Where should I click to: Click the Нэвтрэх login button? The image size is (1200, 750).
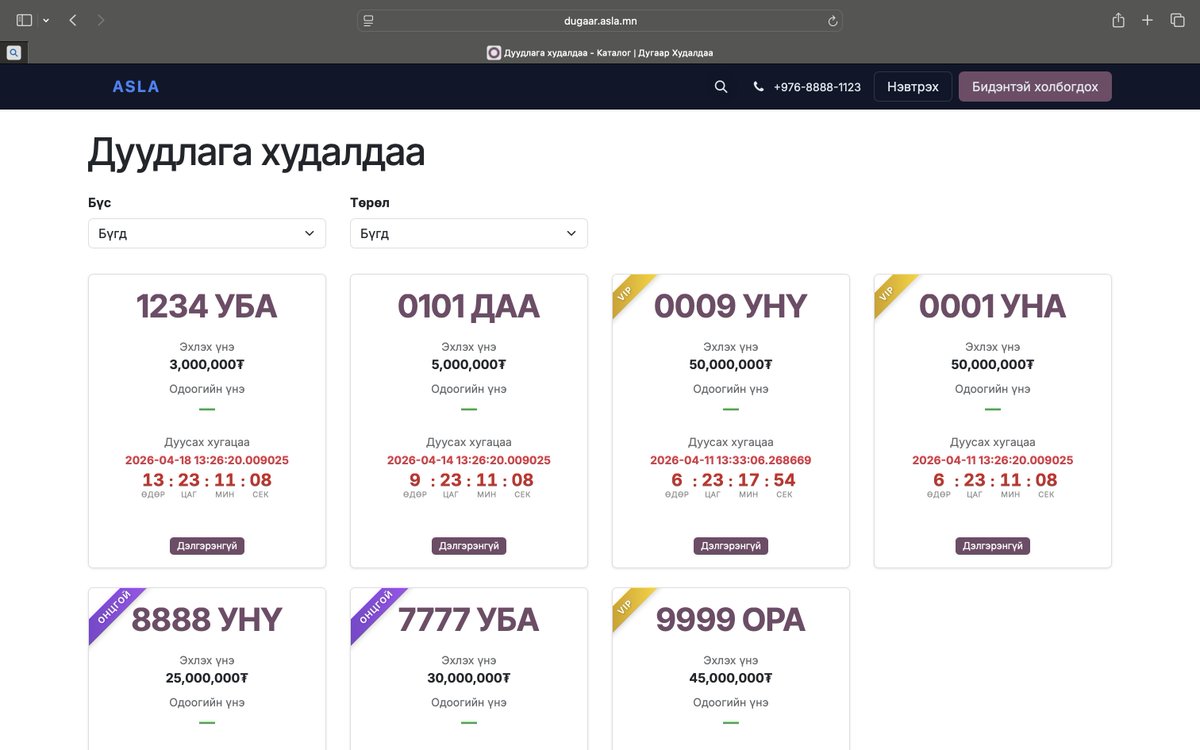(913, 87)
